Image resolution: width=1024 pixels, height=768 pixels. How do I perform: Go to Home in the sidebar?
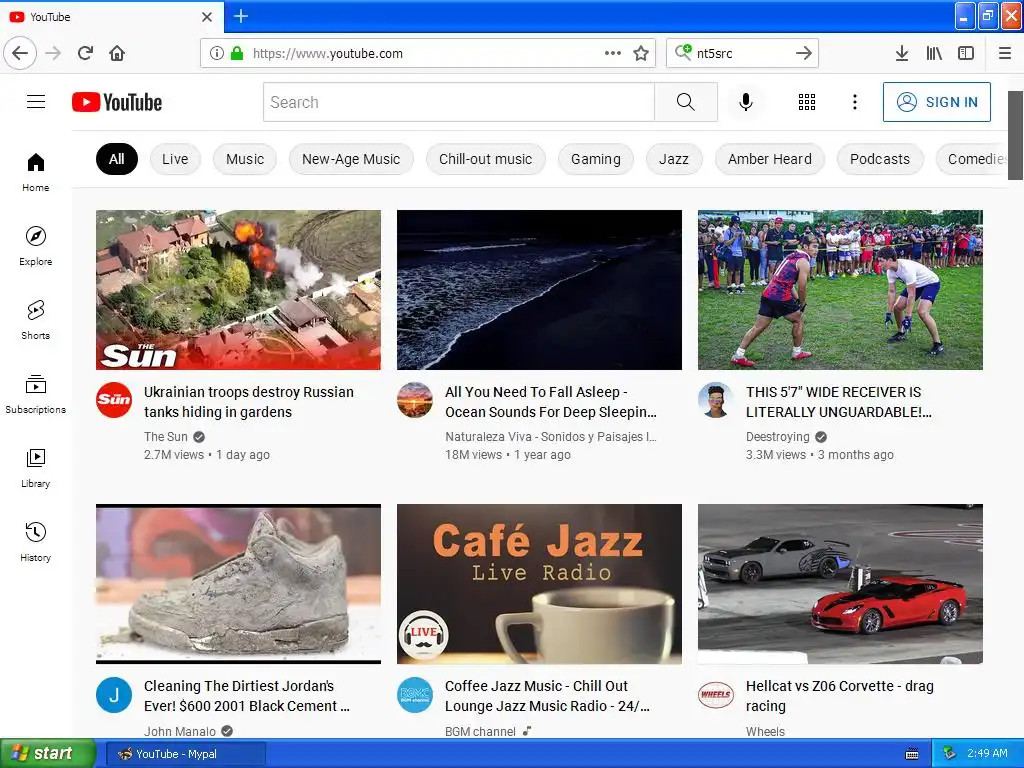(x=35, y=172)
